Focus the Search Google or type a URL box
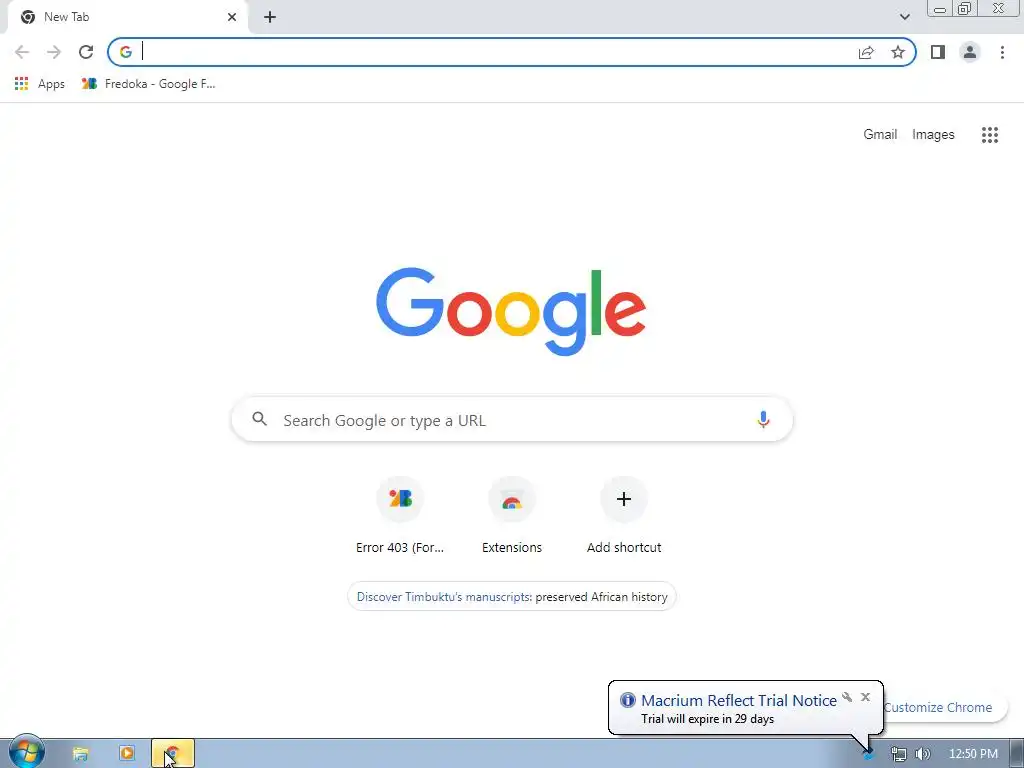This screenshot has height=768, width=1024. (x=512, y=419)
